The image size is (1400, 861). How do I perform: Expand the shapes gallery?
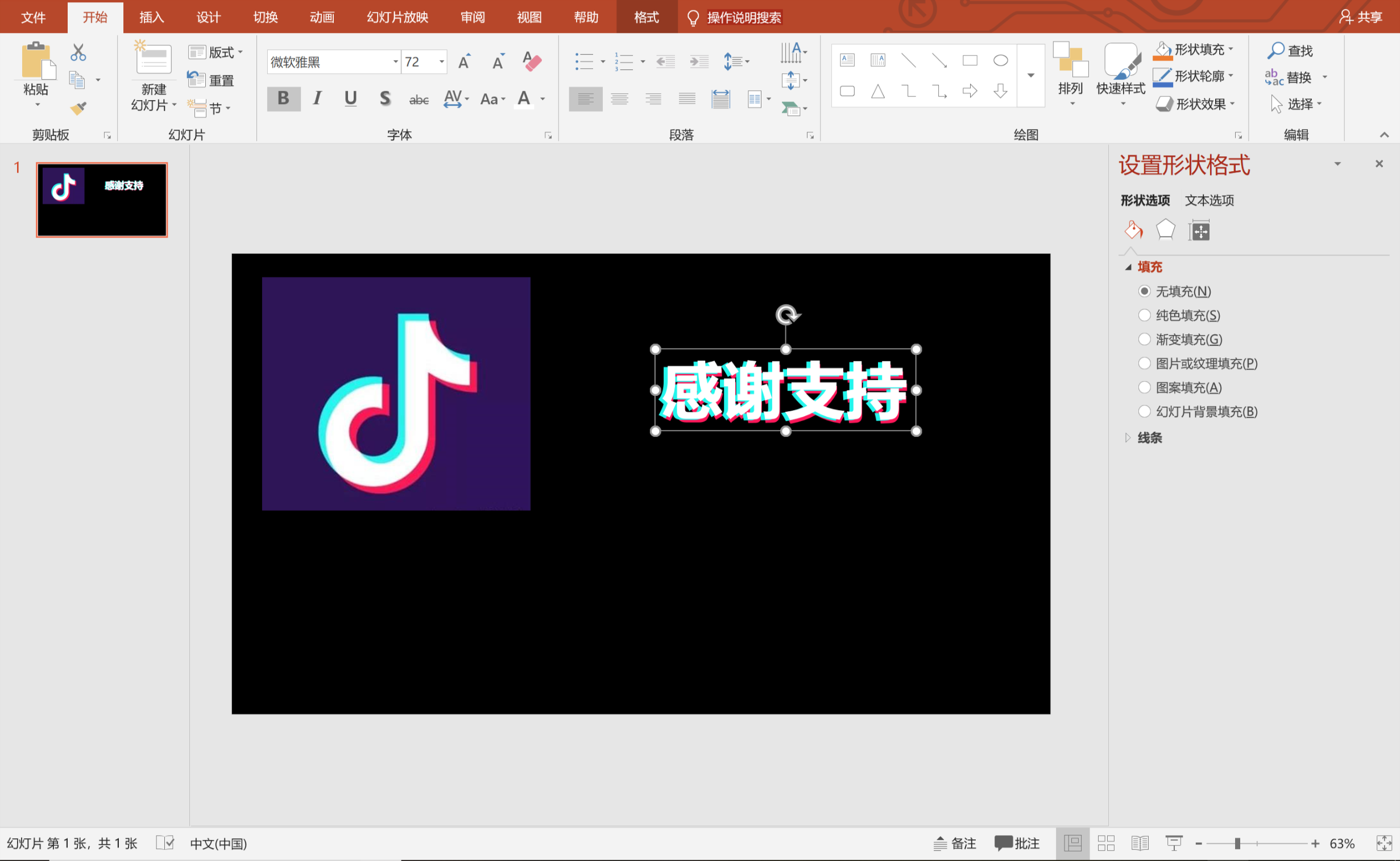coord(1030,75)
